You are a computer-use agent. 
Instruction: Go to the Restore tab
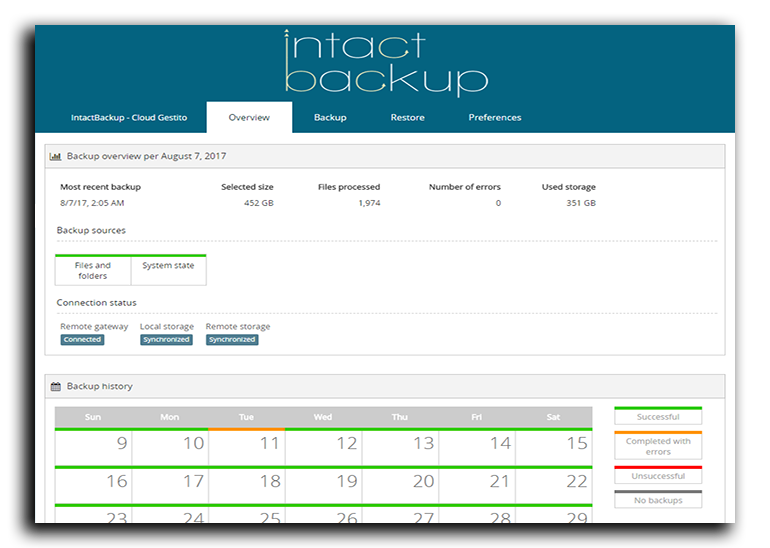point(407,118)
